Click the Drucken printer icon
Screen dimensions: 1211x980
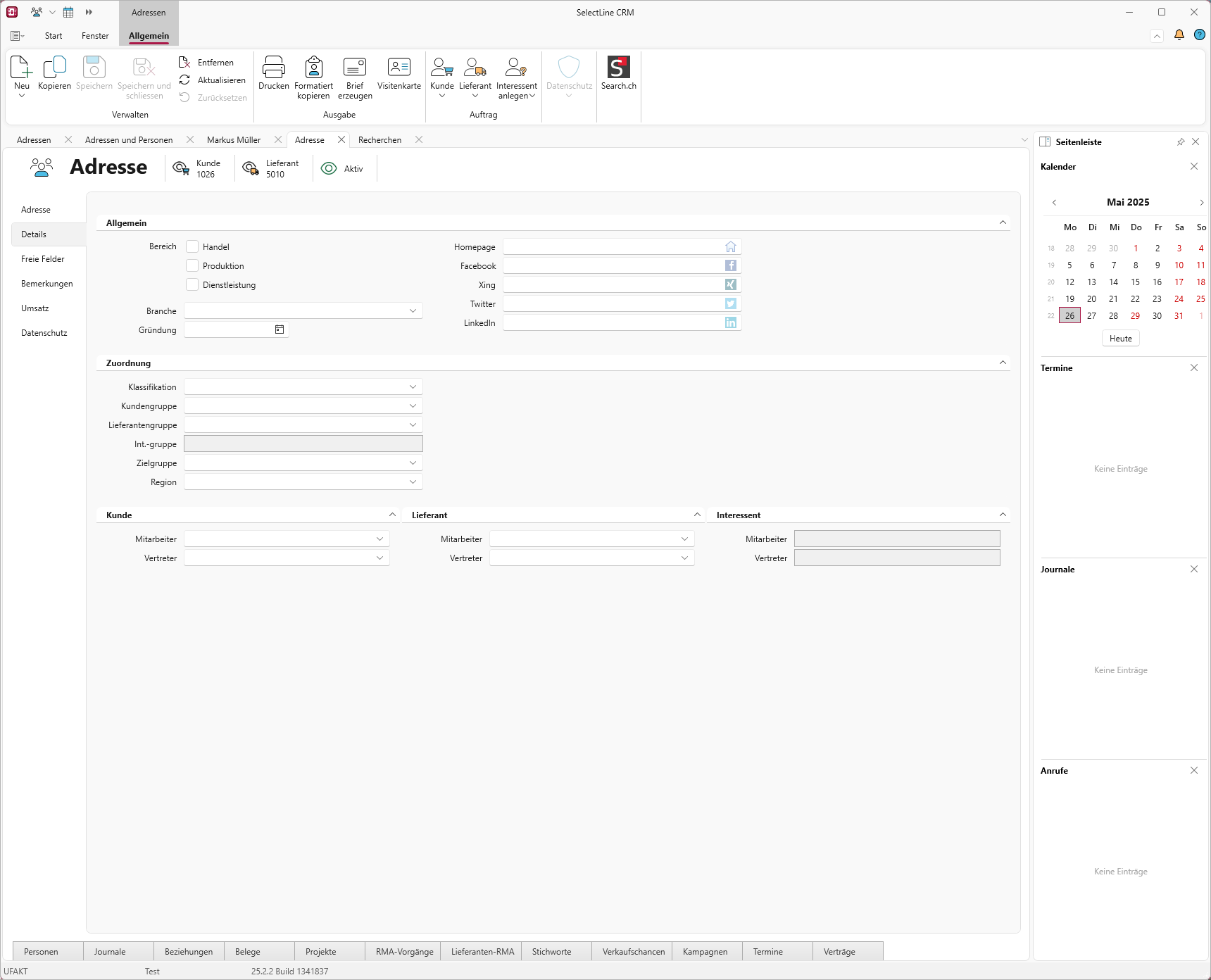[x=273, y=68]
